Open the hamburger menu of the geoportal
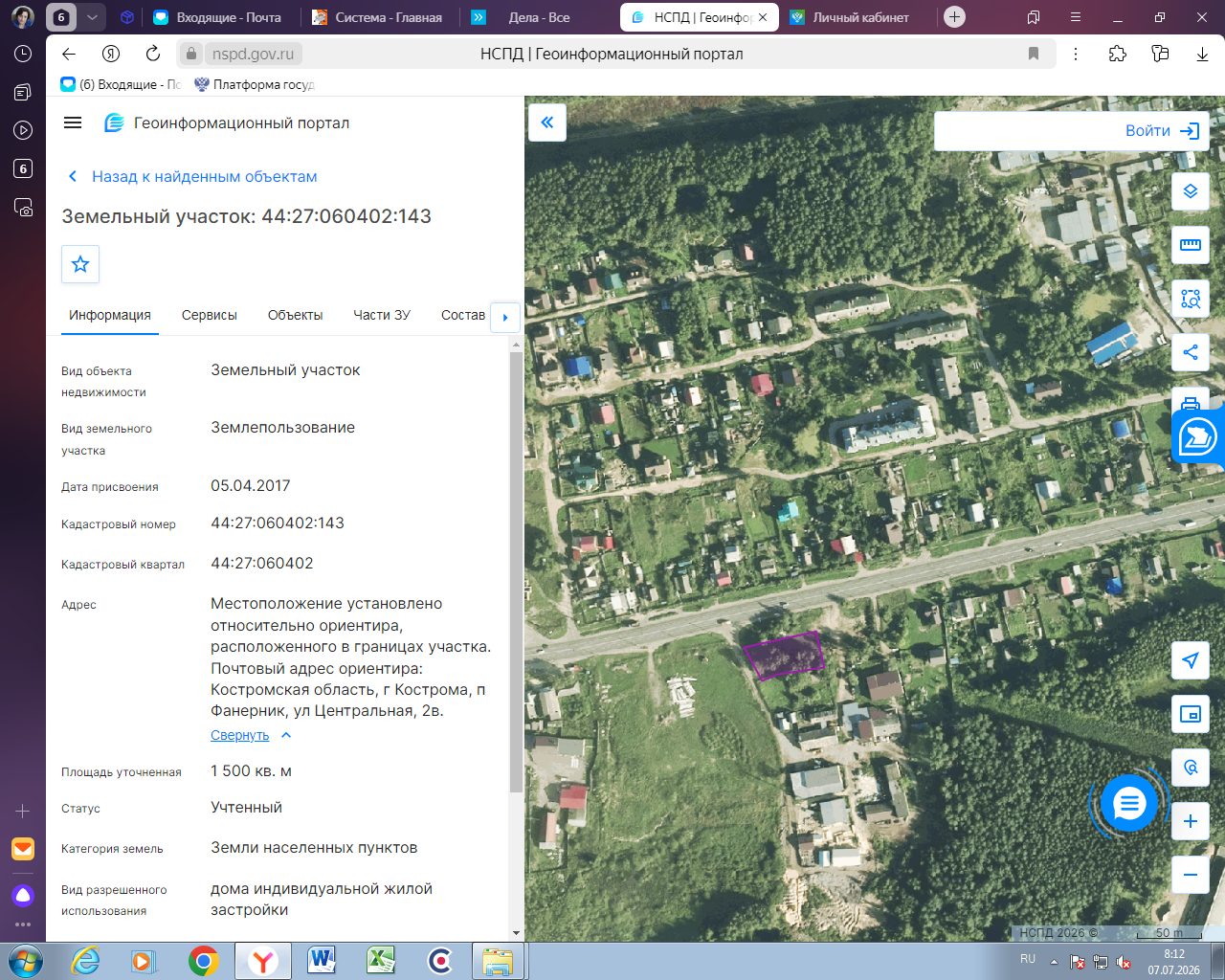1225x980 pixels. [x=73, y=122]
